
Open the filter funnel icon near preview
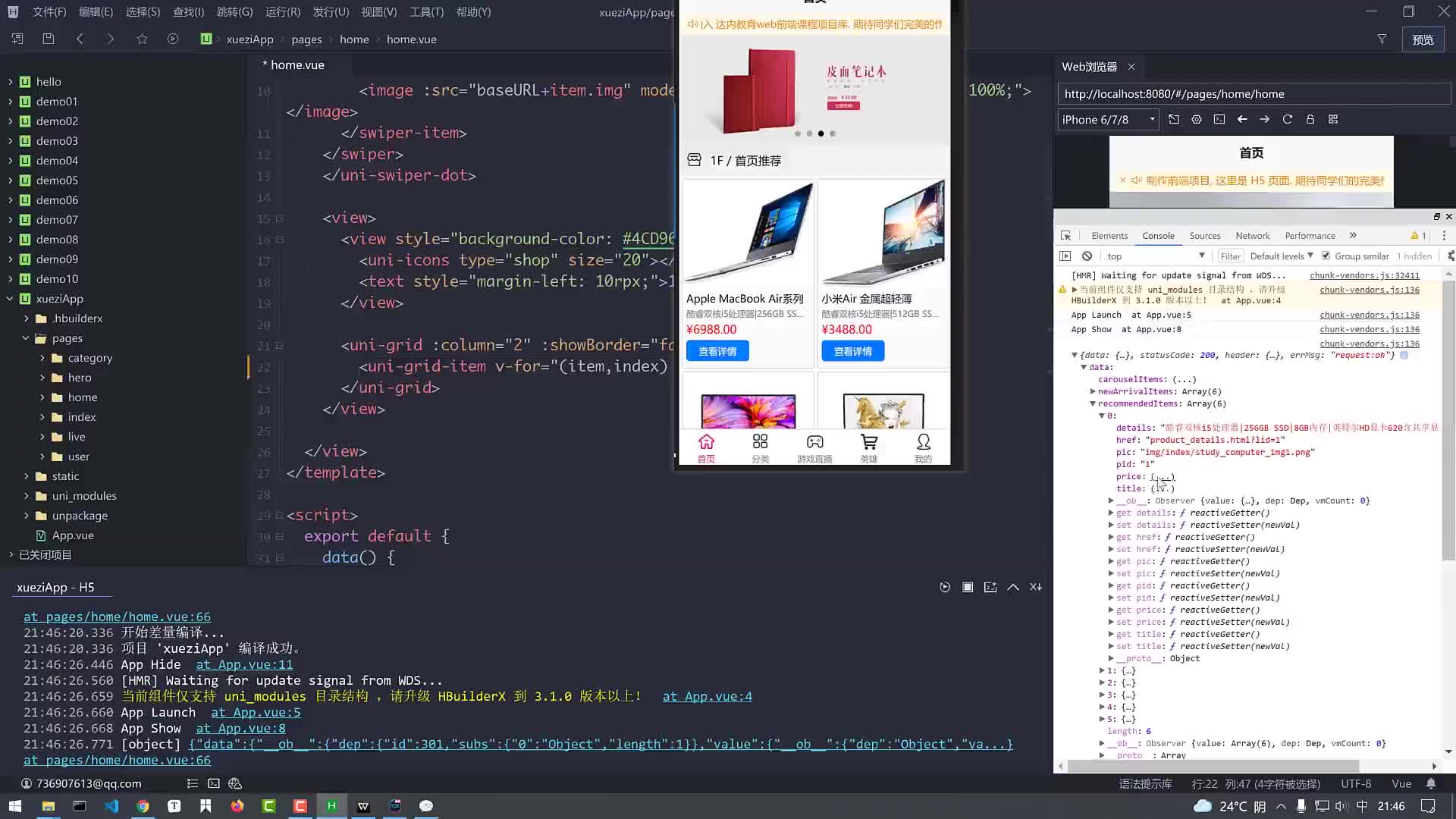click(x=1382, y=39)
